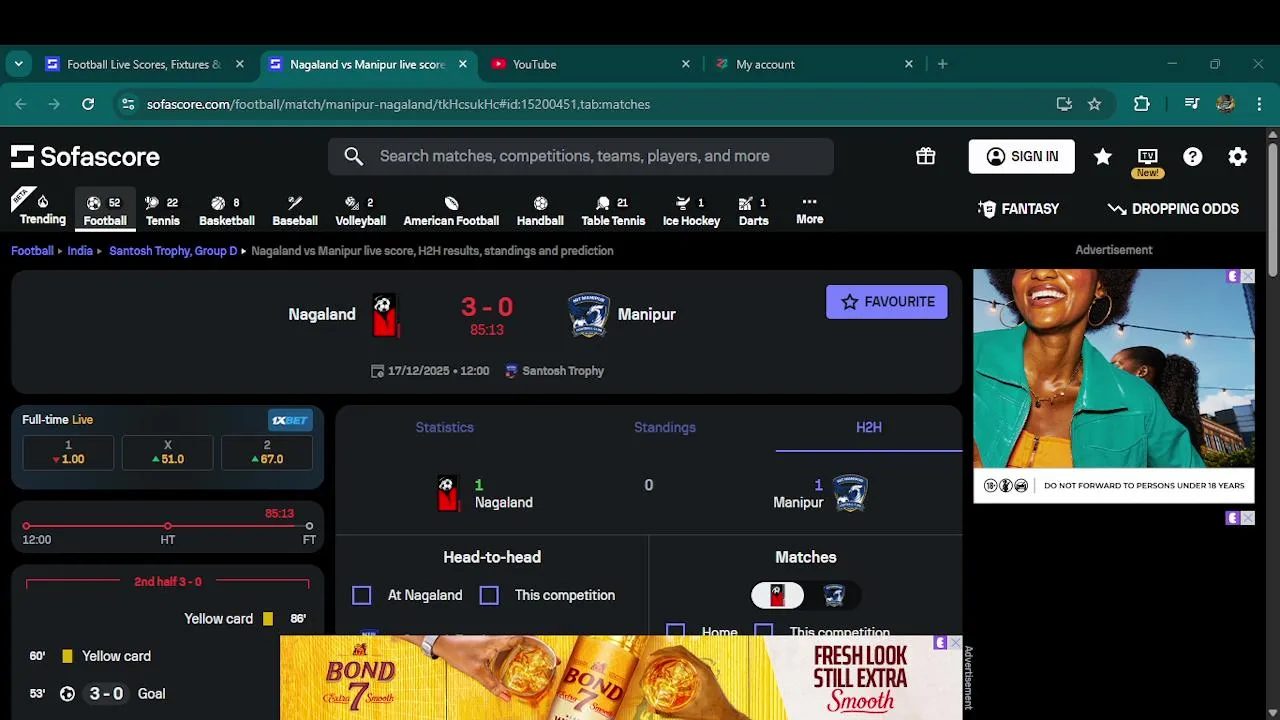This screenshot has width=1280, height=720.
Task: Click the SIGN IN button
Action: (1022, 157)
